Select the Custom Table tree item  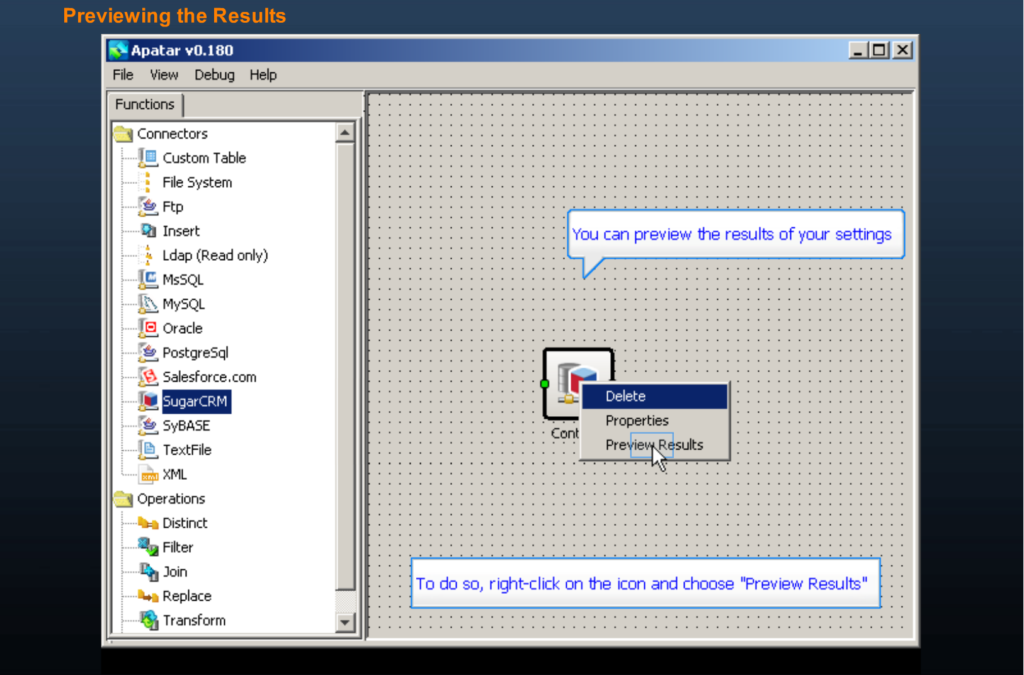pos(204,158)
